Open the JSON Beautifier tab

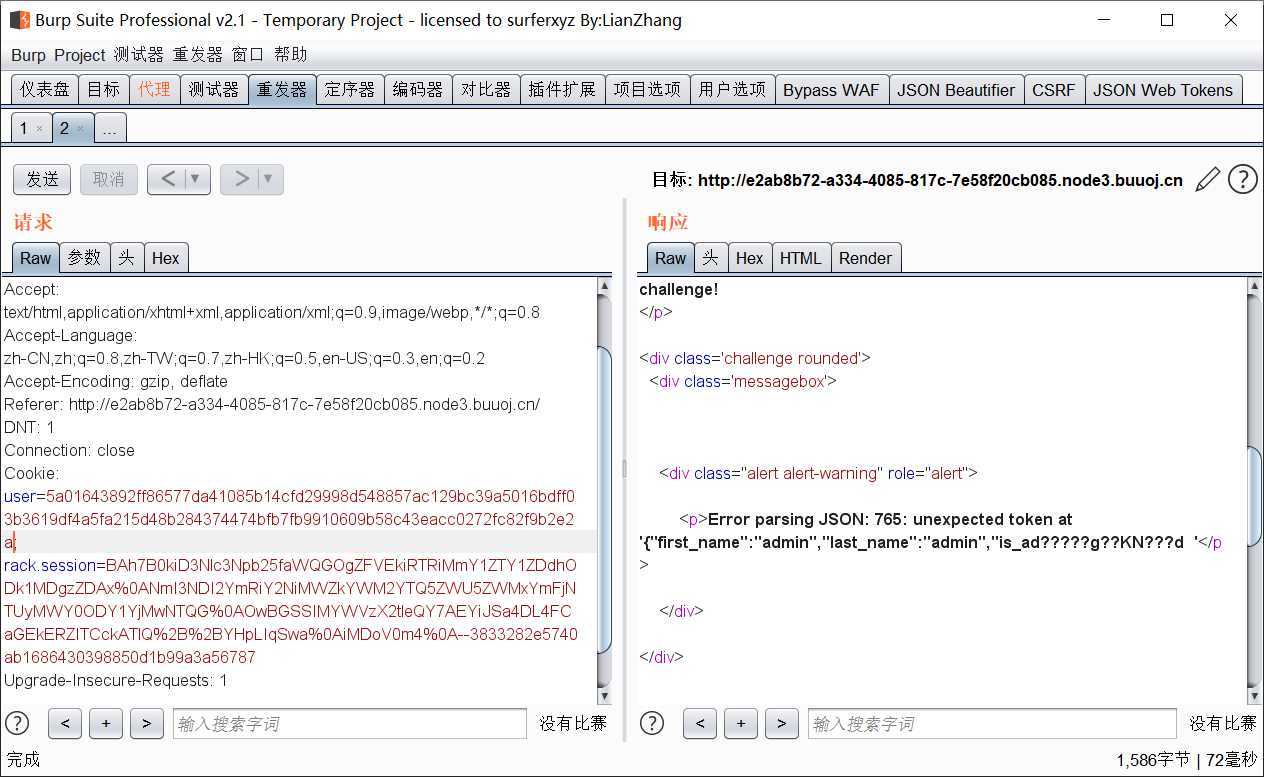click(956, 89)
